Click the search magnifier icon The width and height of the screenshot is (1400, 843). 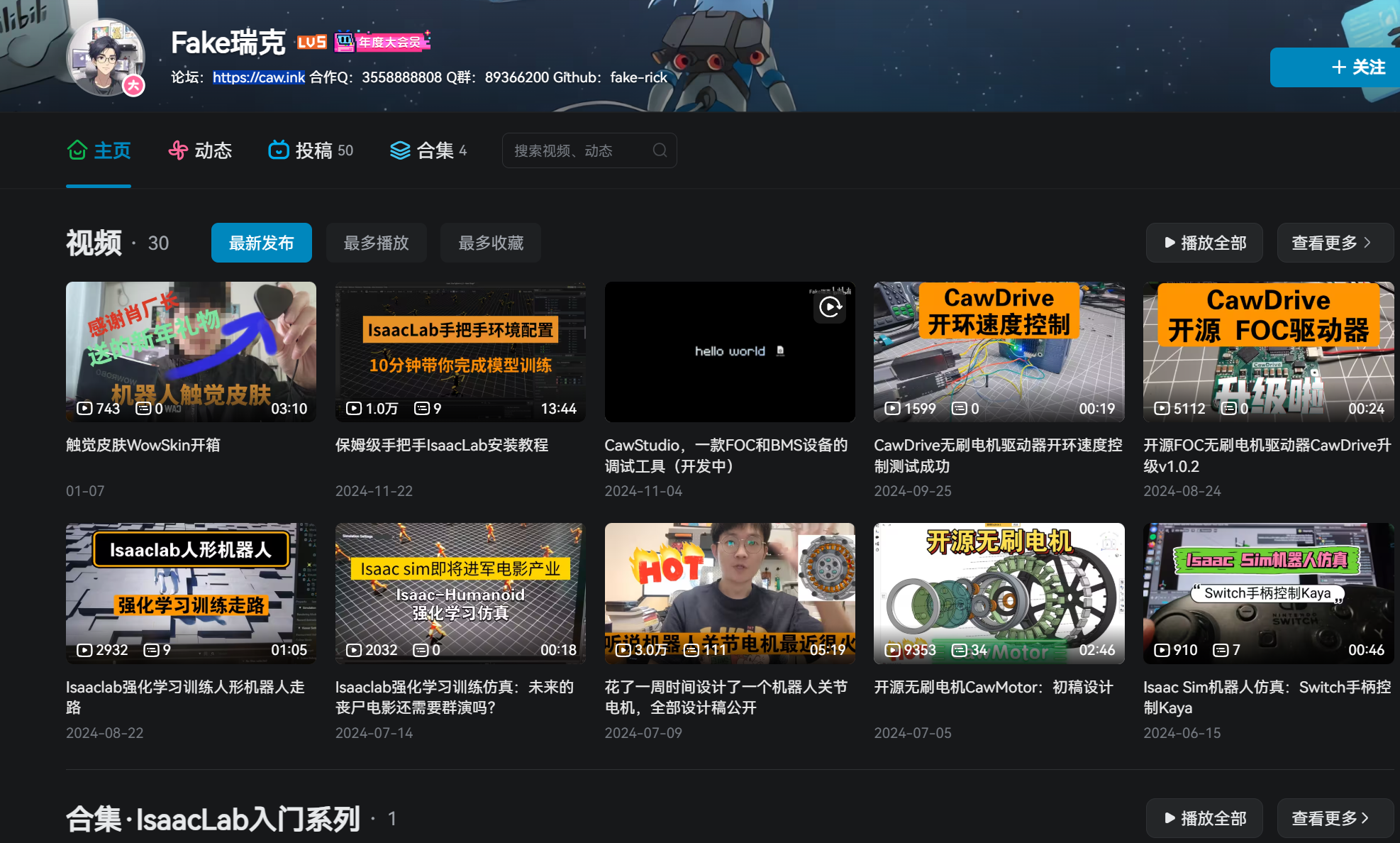coord(660,150)
